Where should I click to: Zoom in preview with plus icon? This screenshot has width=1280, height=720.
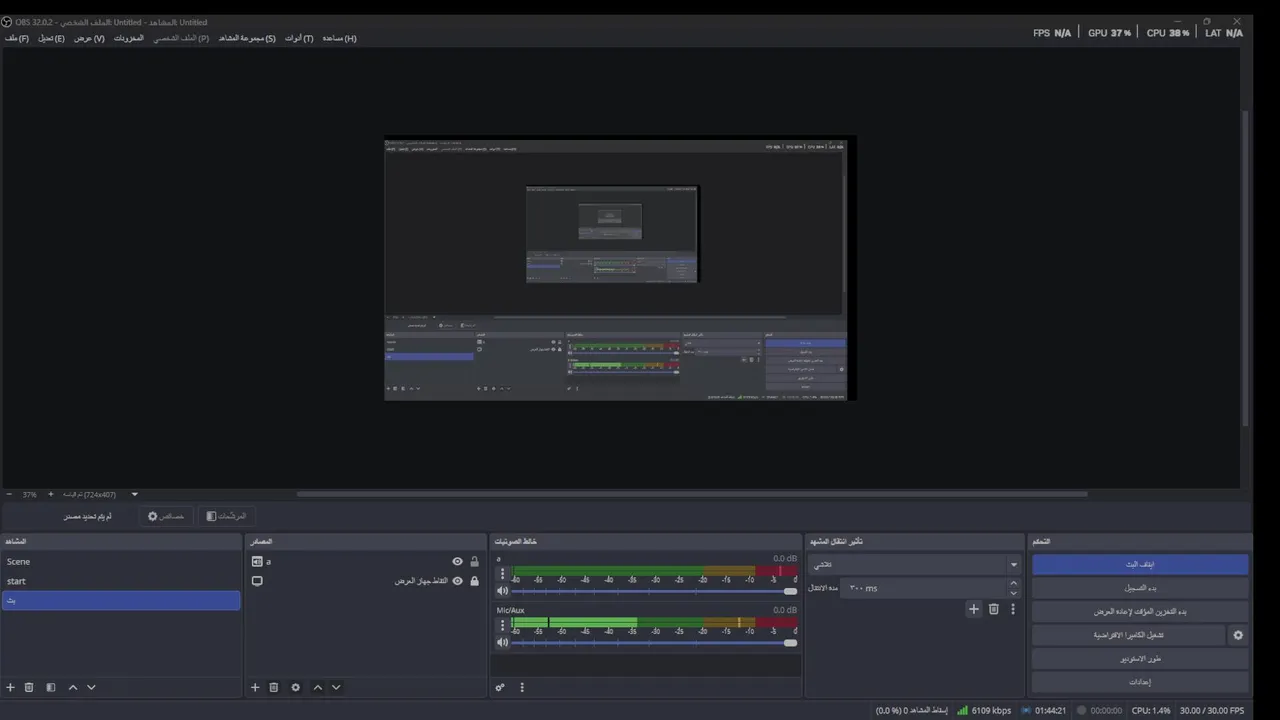[x=51, y=494]
